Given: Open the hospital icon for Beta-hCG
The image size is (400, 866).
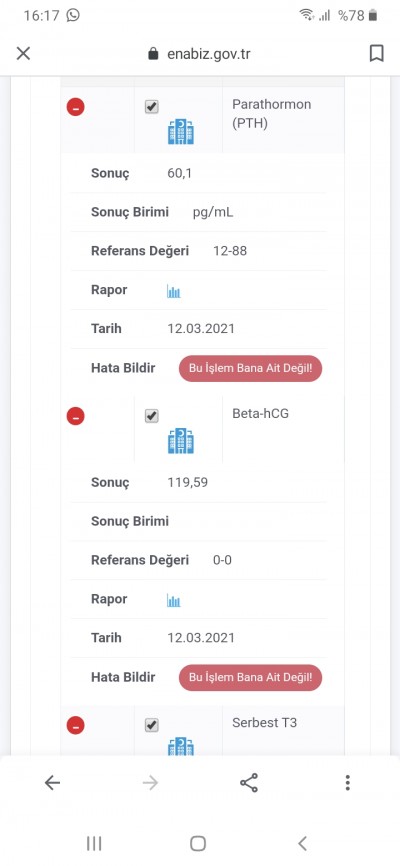Looking at the screenshot, I should click(x=181, y=441).
